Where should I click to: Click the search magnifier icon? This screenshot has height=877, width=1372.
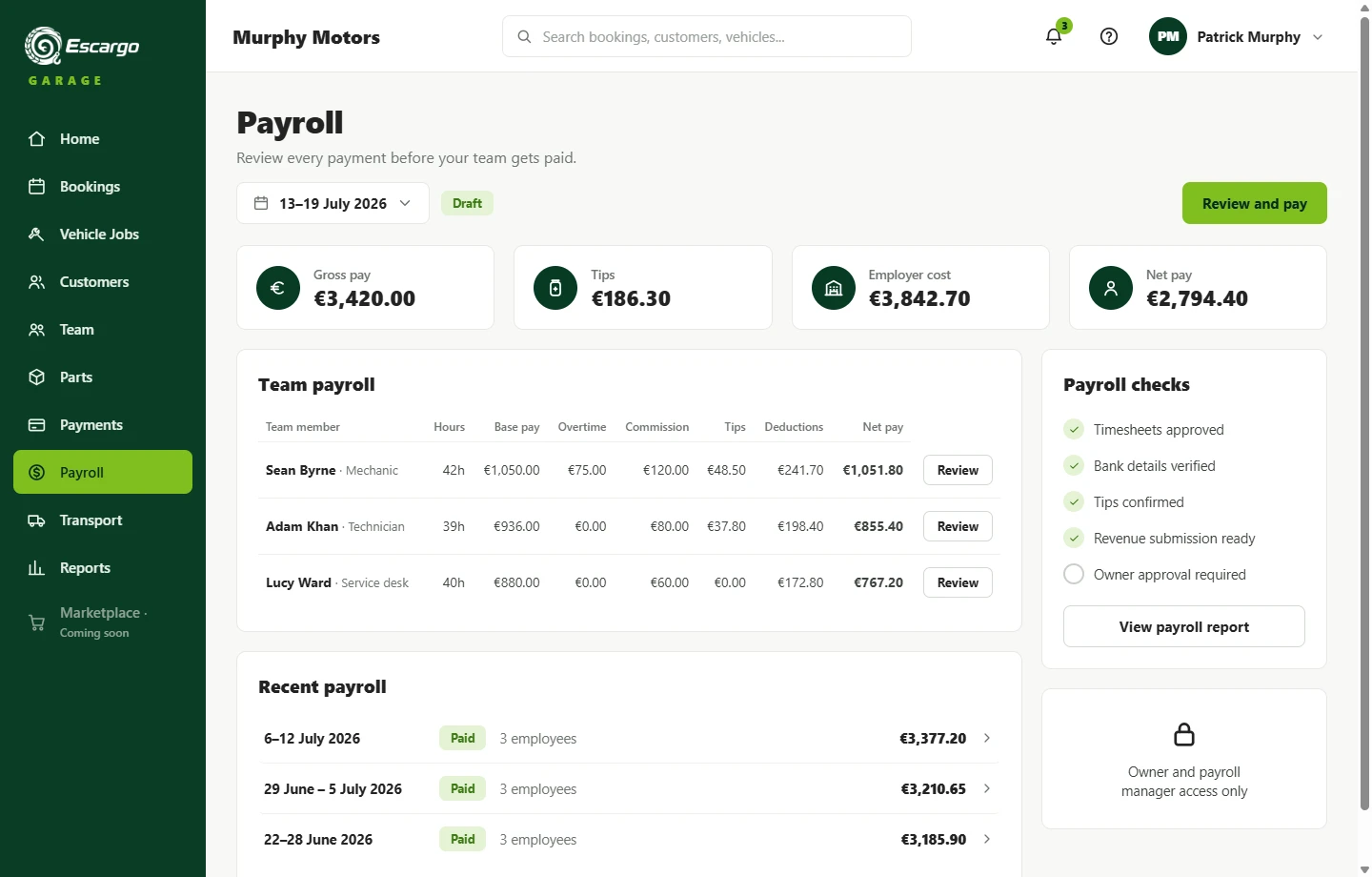524,36
